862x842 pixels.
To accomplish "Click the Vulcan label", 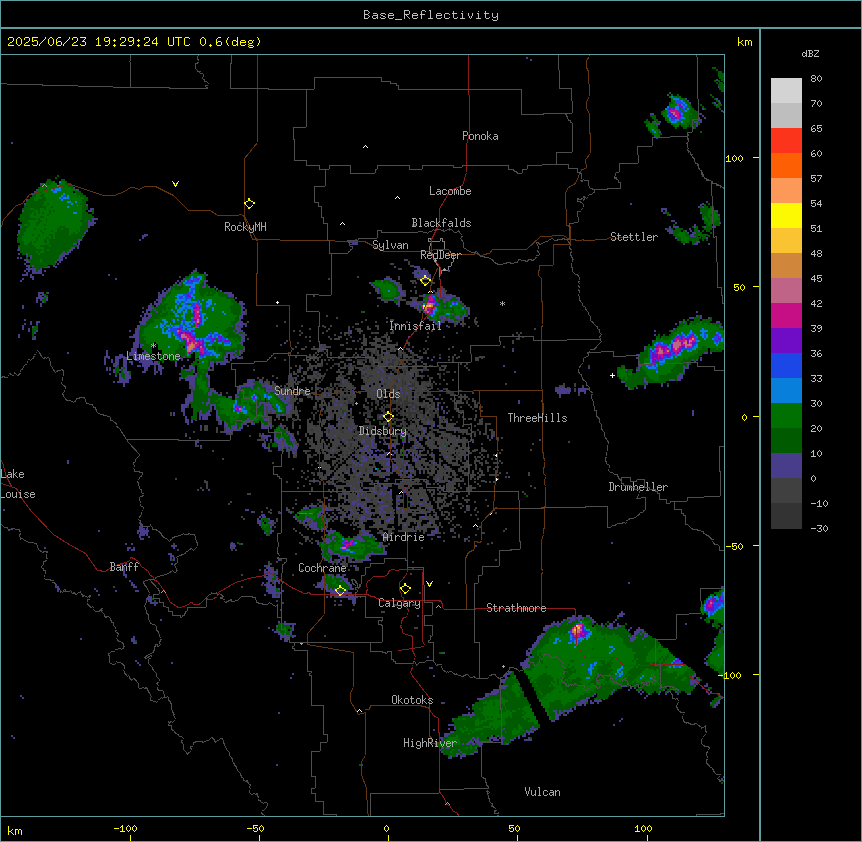I will click(543, 792).
